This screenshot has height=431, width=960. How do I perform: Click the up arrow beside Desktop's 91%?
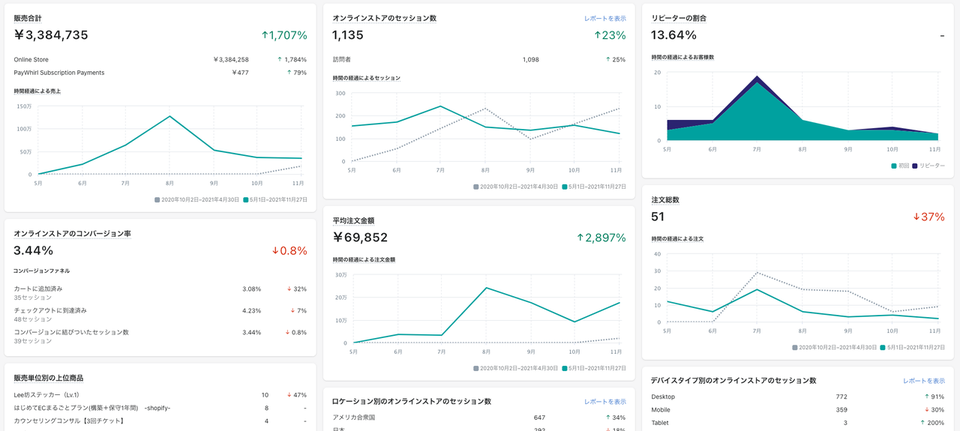[926, 397]
